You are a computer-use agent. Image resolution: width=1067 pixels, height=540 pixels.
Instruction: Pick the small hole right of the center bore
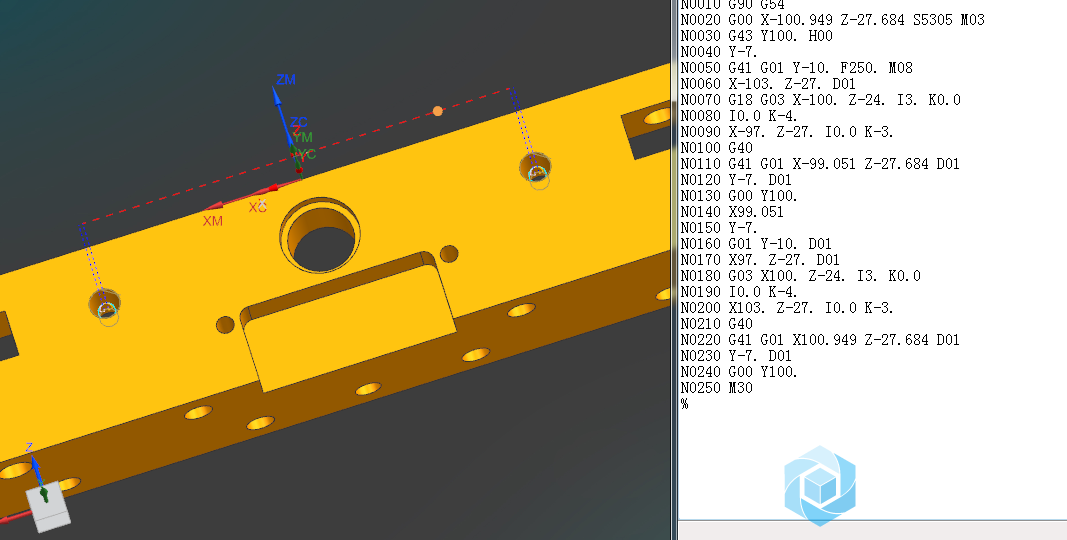point(449,254)
